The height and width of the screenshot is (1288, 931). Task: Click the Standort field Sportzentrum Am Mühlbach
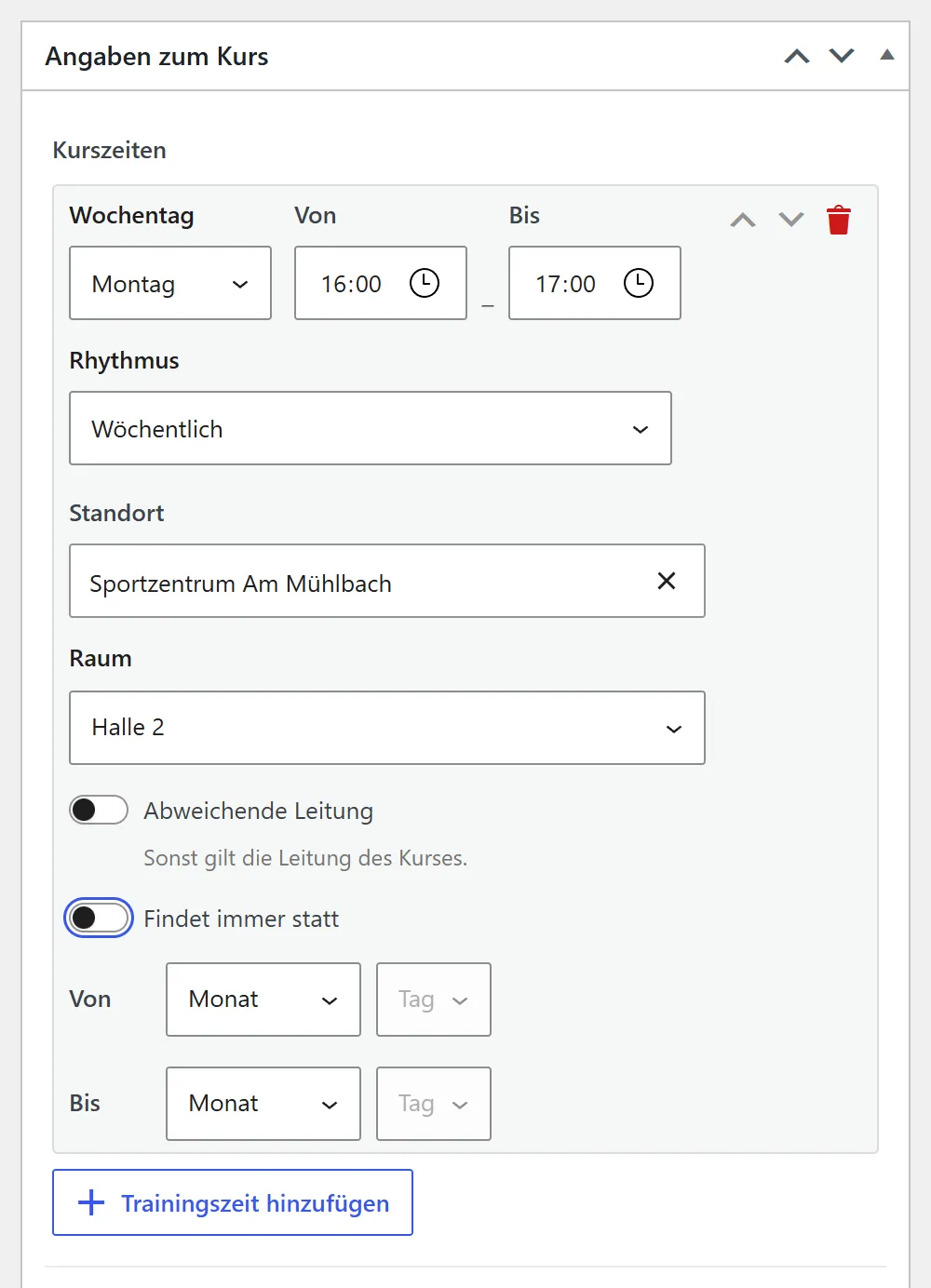[x=387, y=581]
